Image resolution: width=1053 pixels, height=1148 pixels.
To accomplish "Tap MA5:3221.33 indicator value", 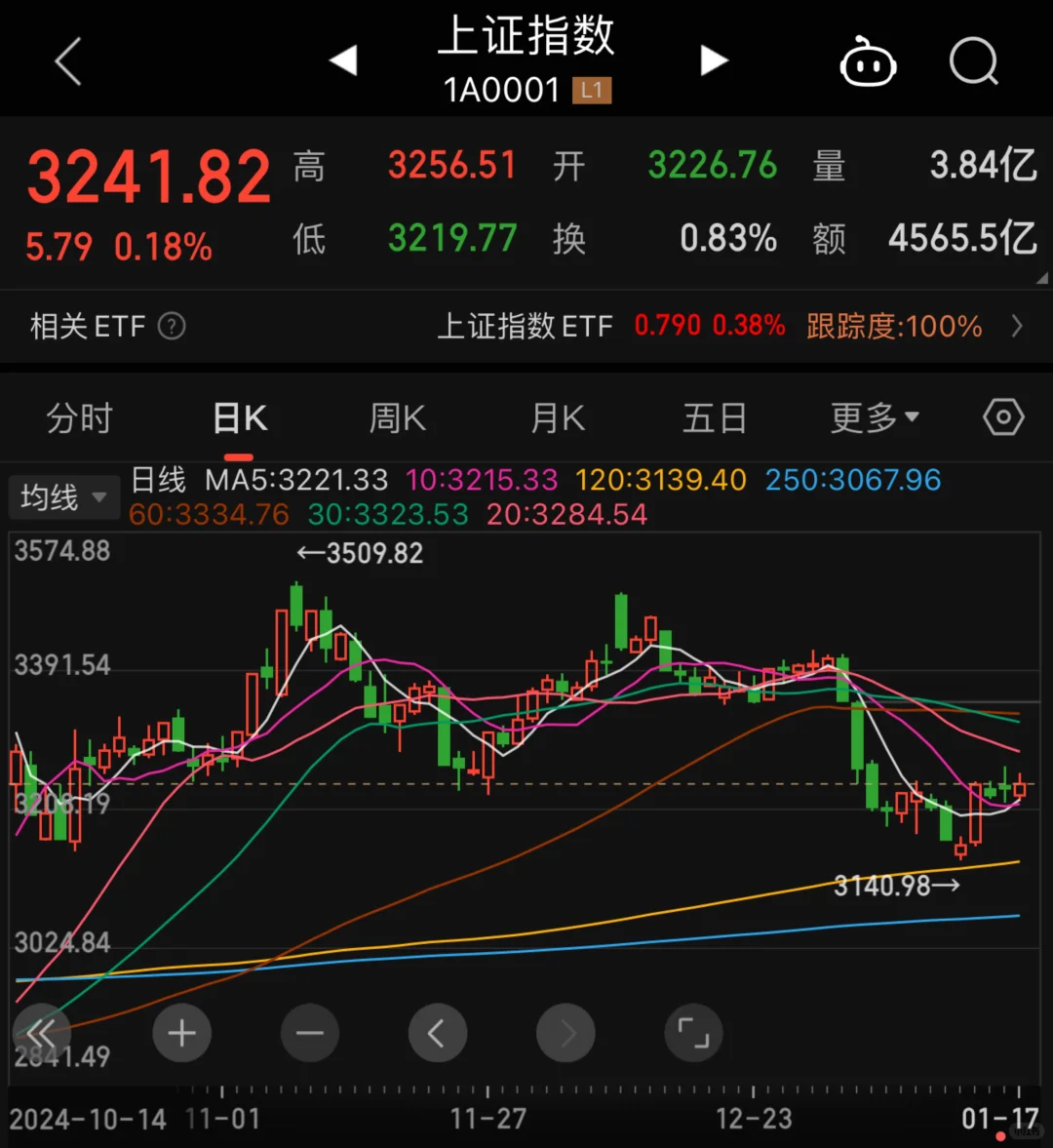I will point(296,480).
